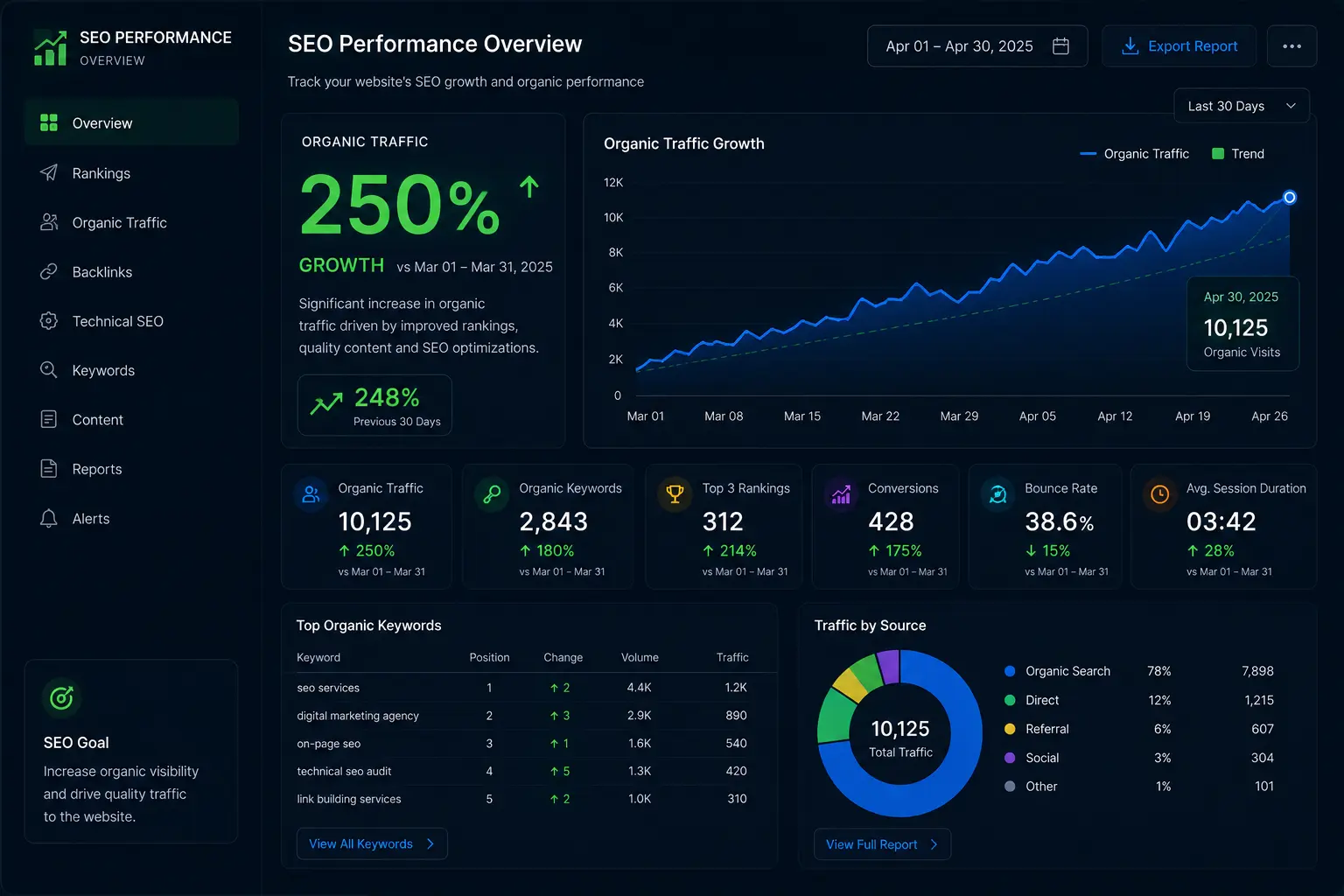This screenshot has width=1344, height=896.
Task: Click the Avg. Session Duration clock icon
Action: coord(1159,494)
